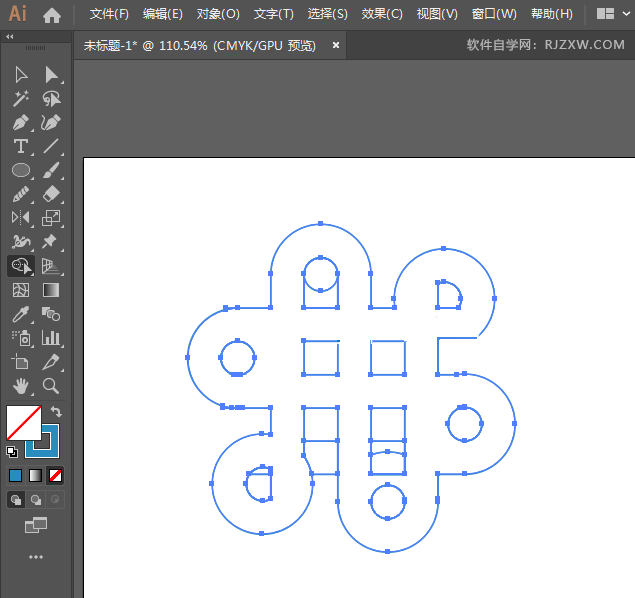
Task: Expand the toolbar with double arrows
Action: tap(10, 36)
